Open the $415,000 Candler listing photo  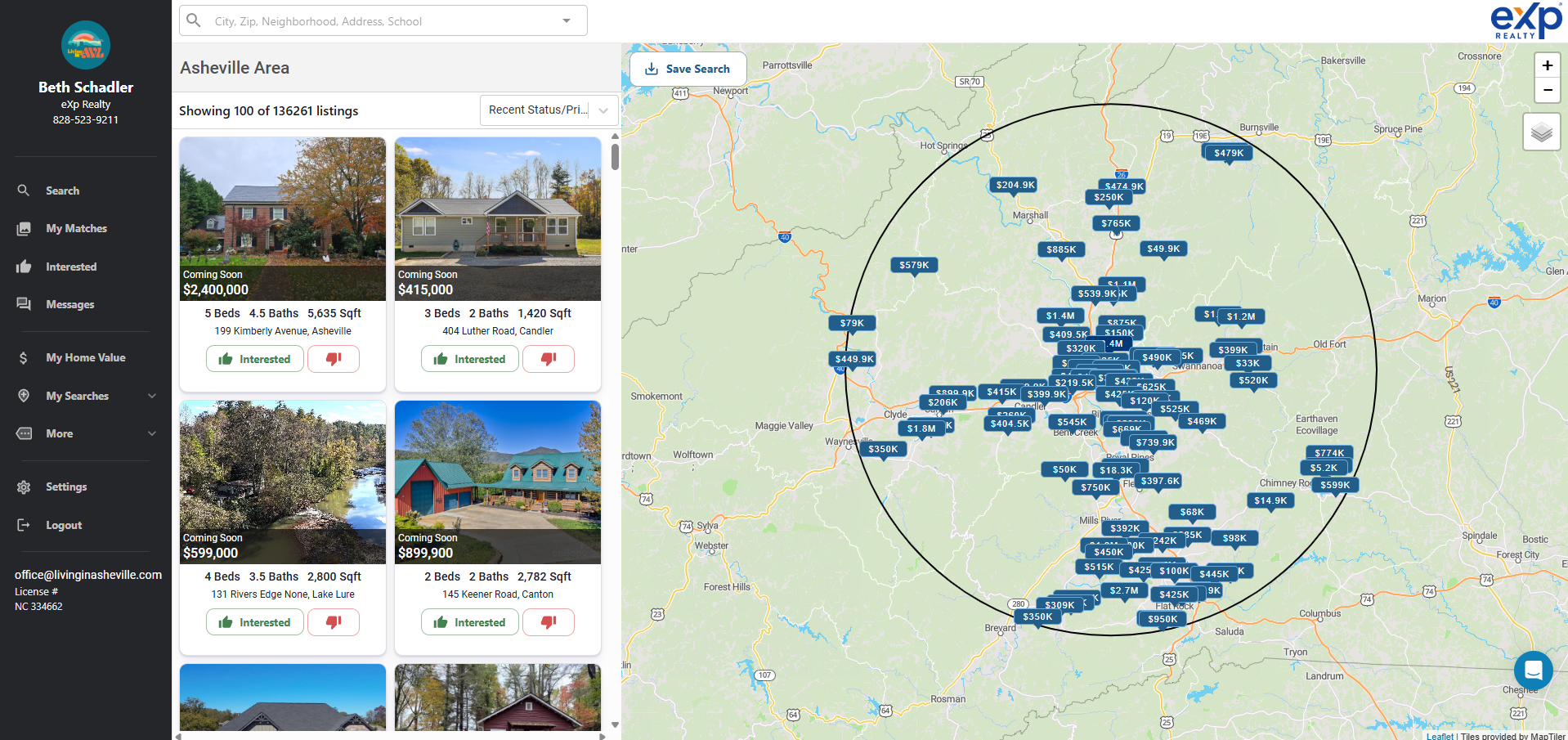[498, 218]
